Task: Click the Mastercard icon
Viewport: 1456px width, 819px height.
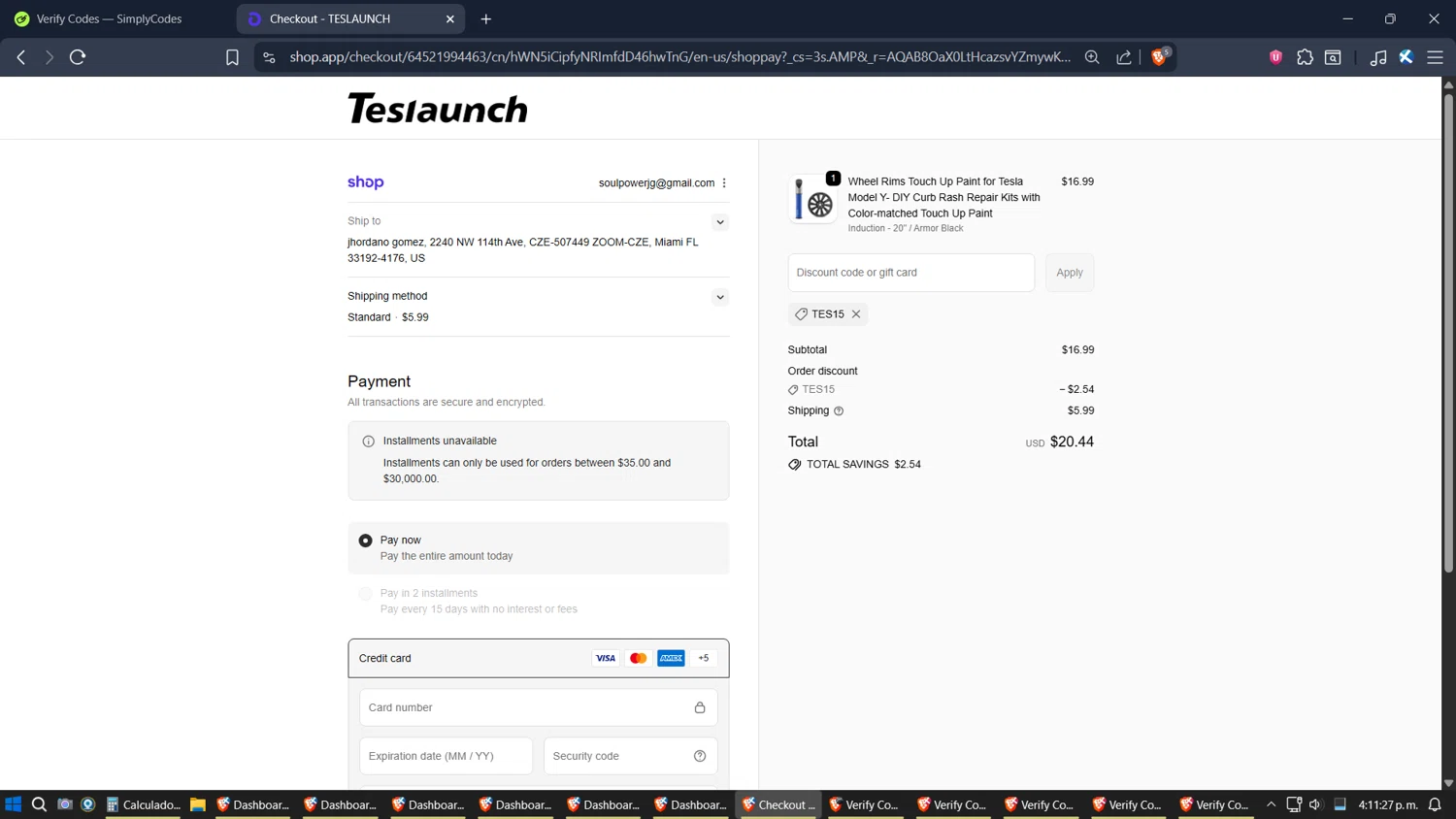Action: click(638, 658)
